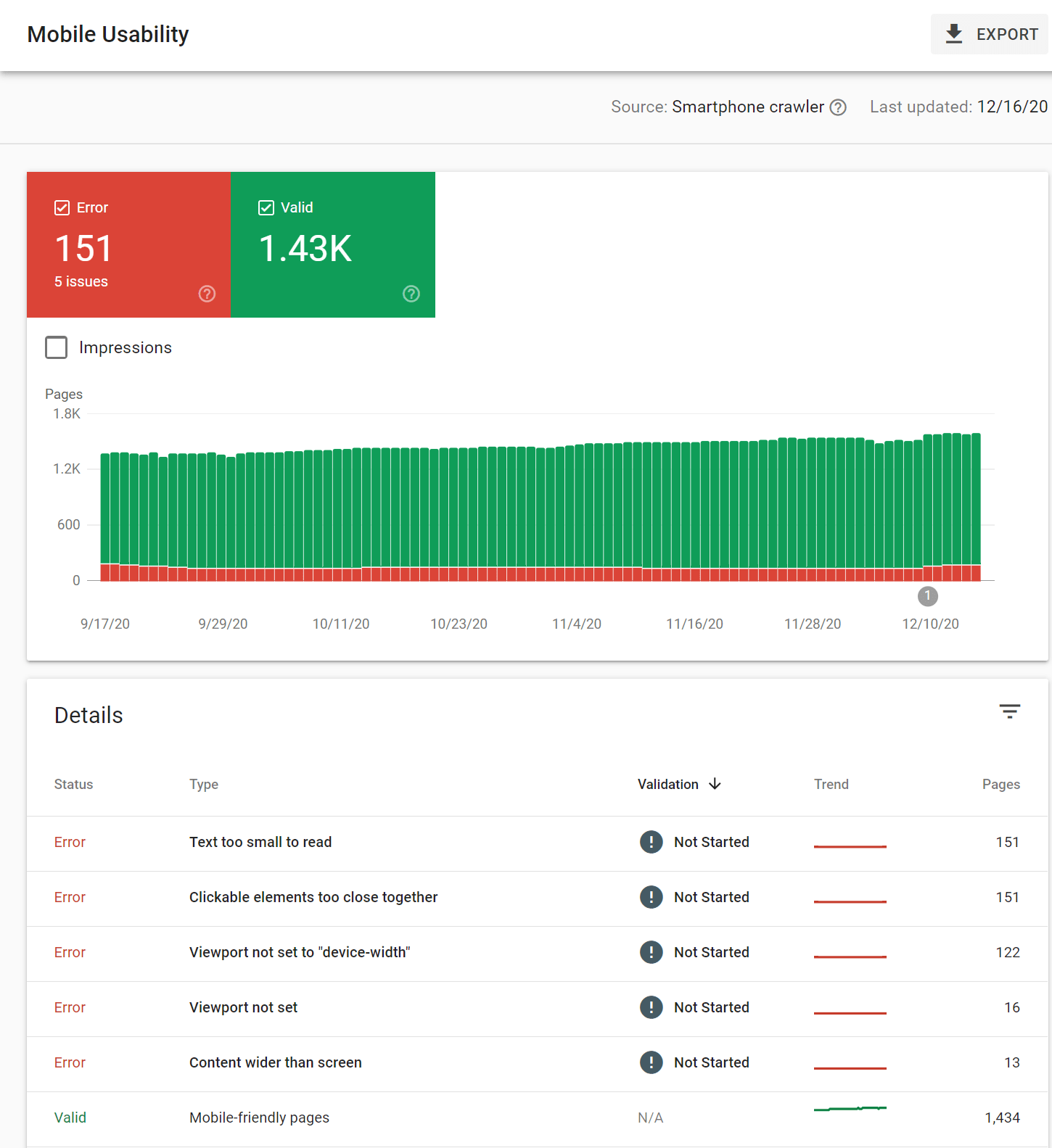Click chart annotation marker labeled 1
Screen dimensions: 1052x1148
pos(927,596)
